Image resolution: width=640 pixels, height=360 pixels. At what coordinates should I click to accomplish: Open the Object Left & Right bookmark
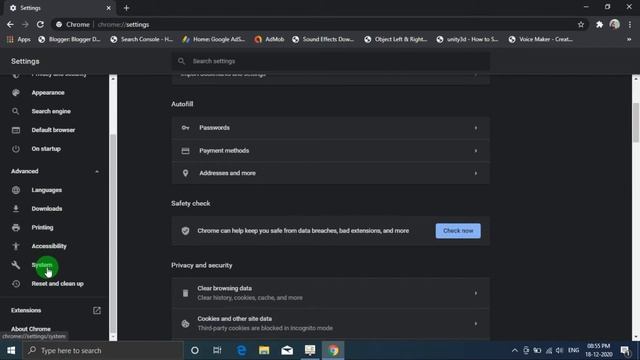click(x=396, y=39)
